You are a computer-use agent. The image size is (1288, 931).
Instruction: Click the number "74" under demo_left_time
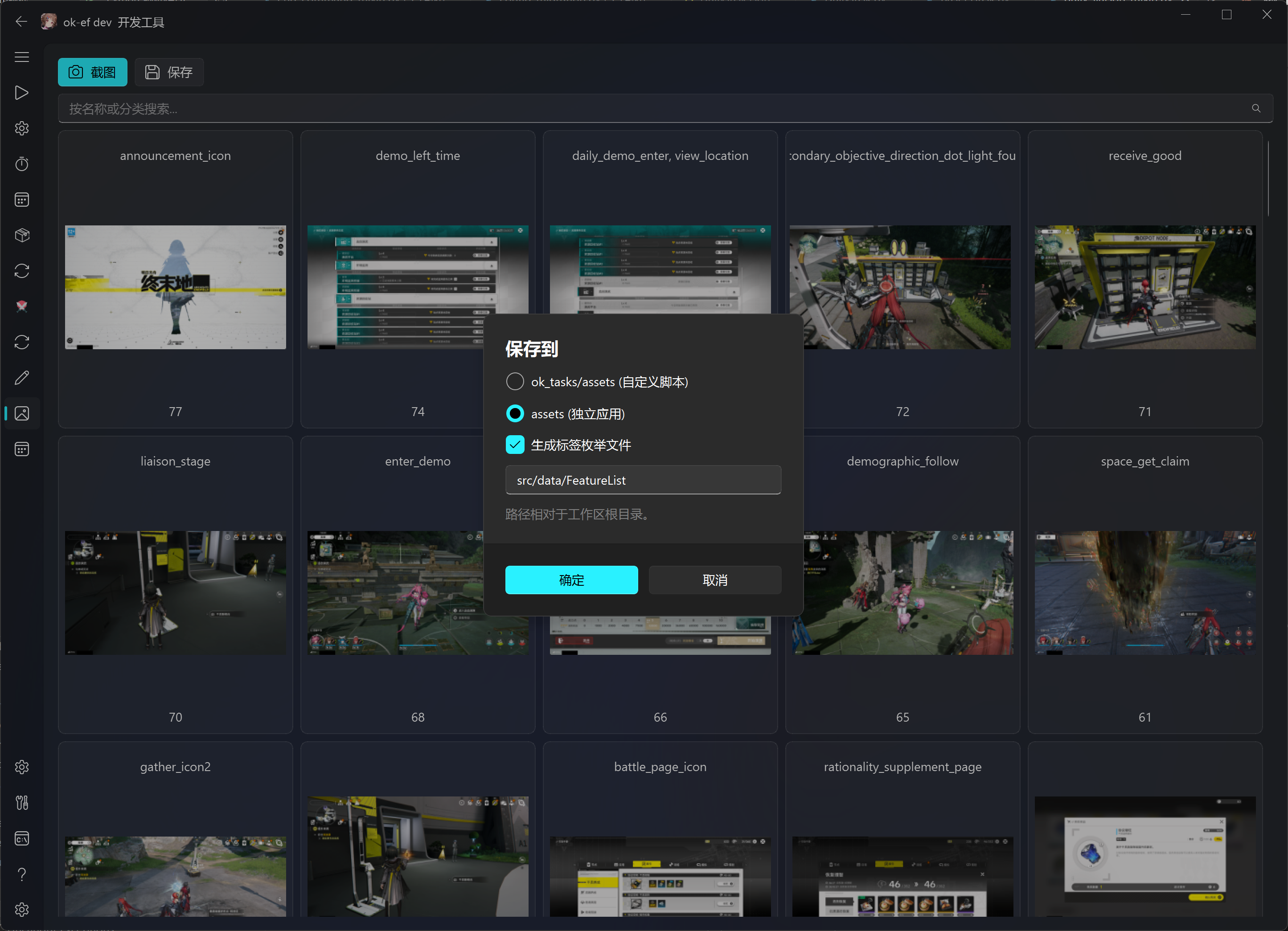point(418,412)
